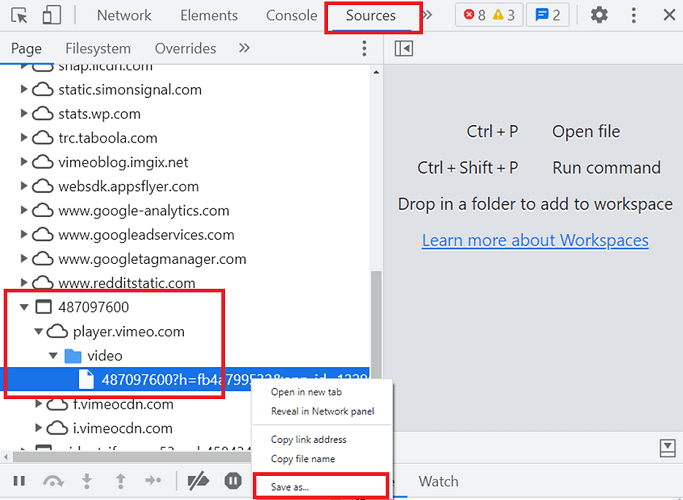Expand trc.taboola.com domain
Screen dimensions: 683x500
click(24, 138)
